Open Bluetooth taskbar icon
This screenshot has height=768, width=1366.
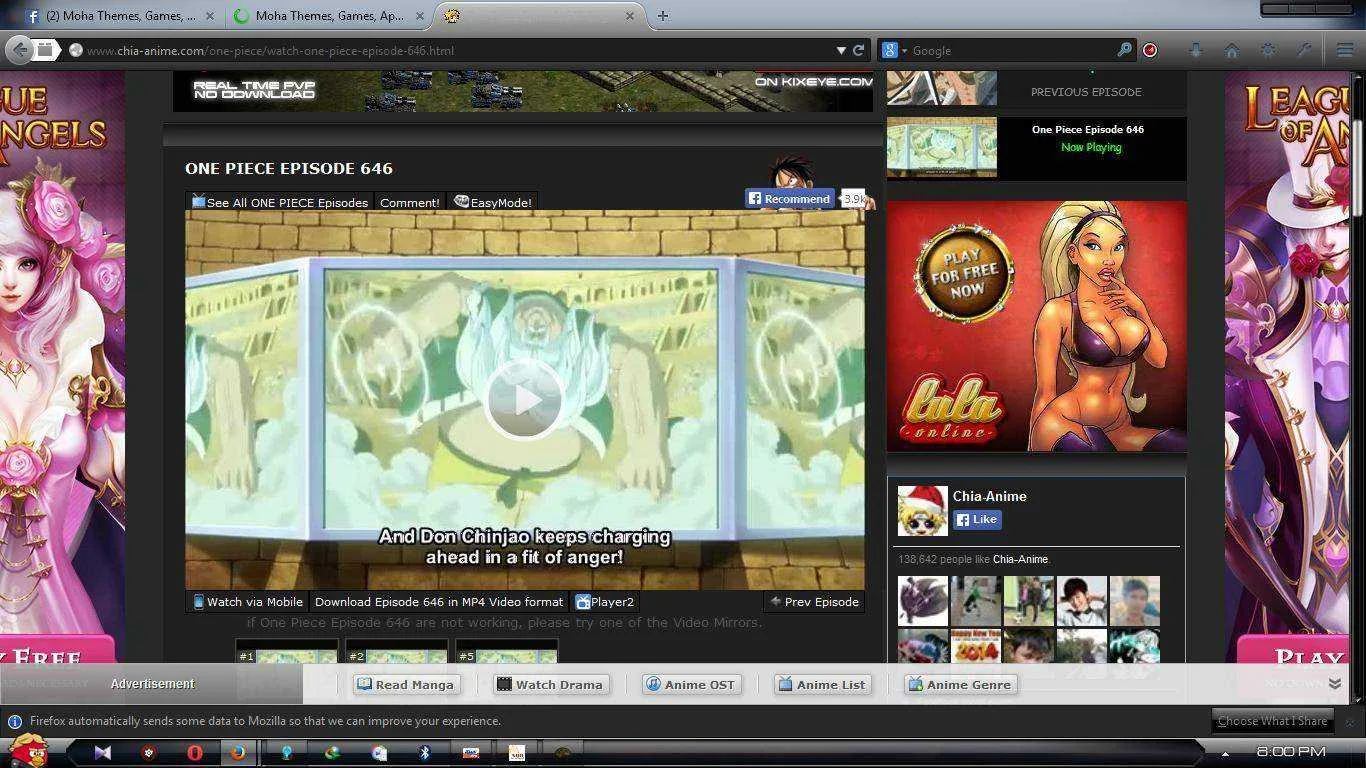click(x=424, y=753)
